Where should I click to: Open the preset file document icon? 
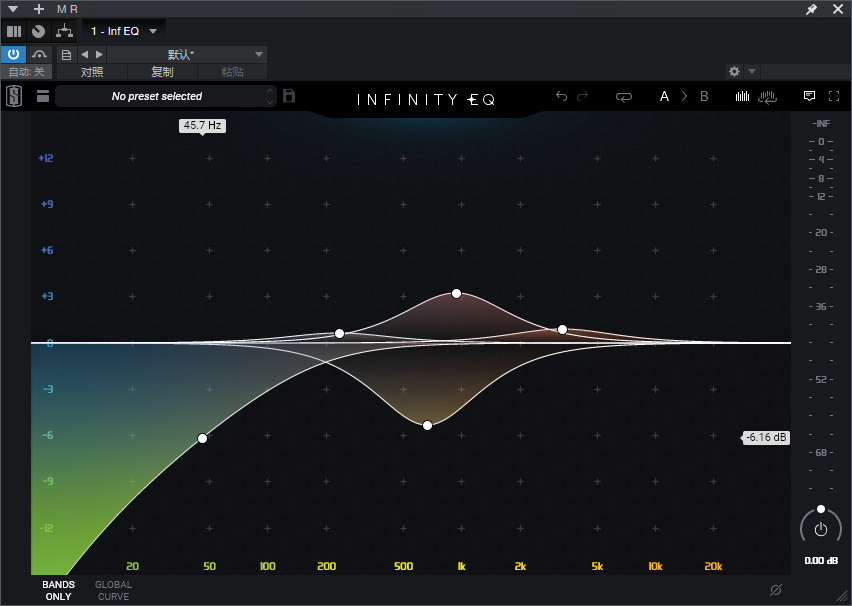point(66,55)
